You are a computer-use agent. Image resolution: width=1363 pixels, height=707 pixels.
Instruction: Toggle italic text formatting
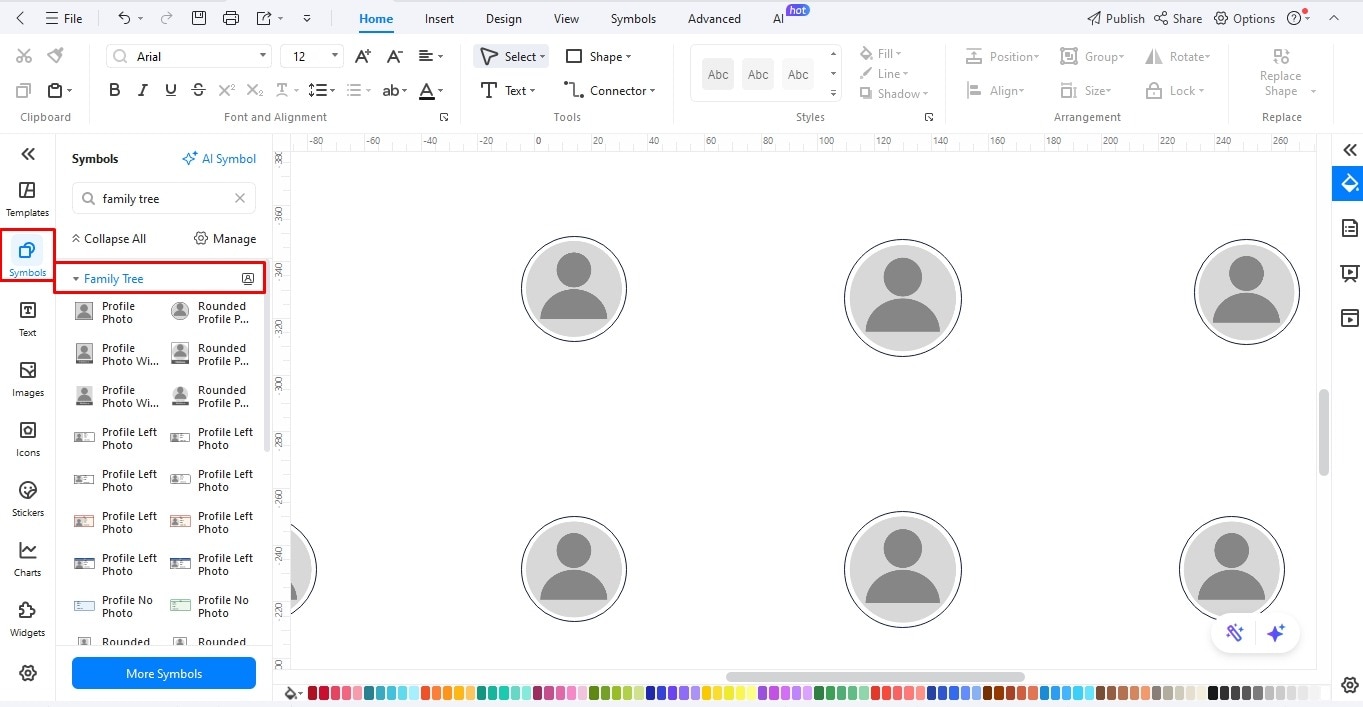(142, 89)
